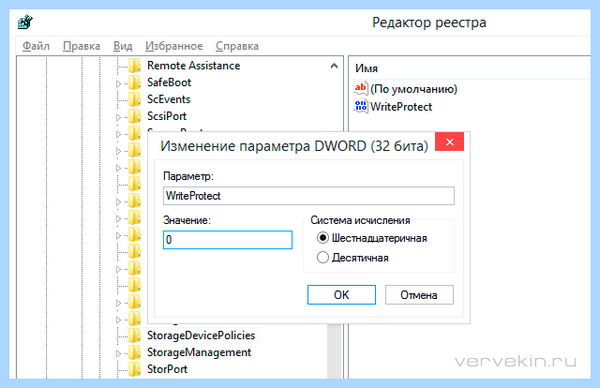Click the Отмена button
This screenshot has width=600, height=388.
(419, 295)
